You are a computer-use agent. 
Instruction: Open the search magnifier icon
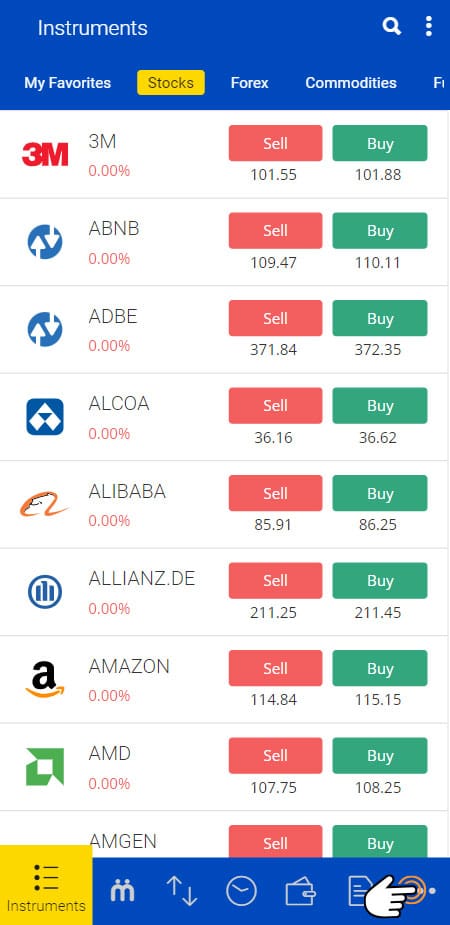(392, 27)
